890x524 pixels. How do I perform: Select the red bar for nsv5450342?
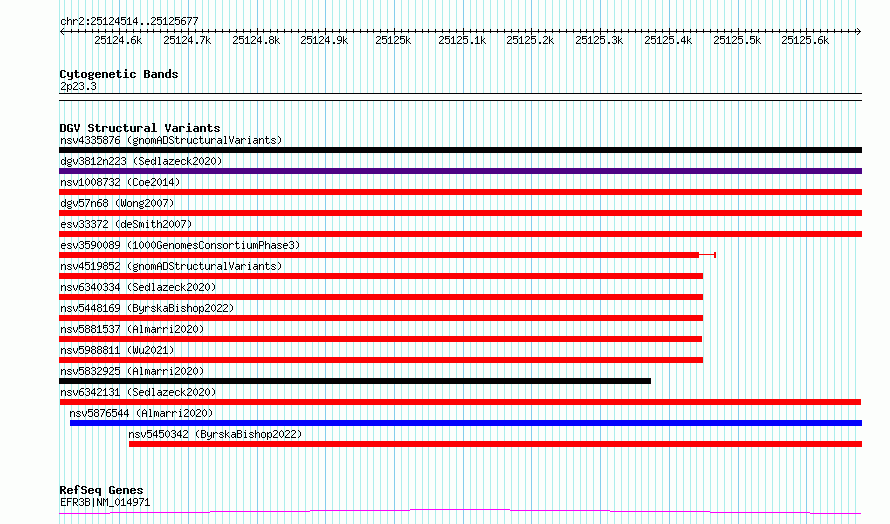click(x=496, y=444)
